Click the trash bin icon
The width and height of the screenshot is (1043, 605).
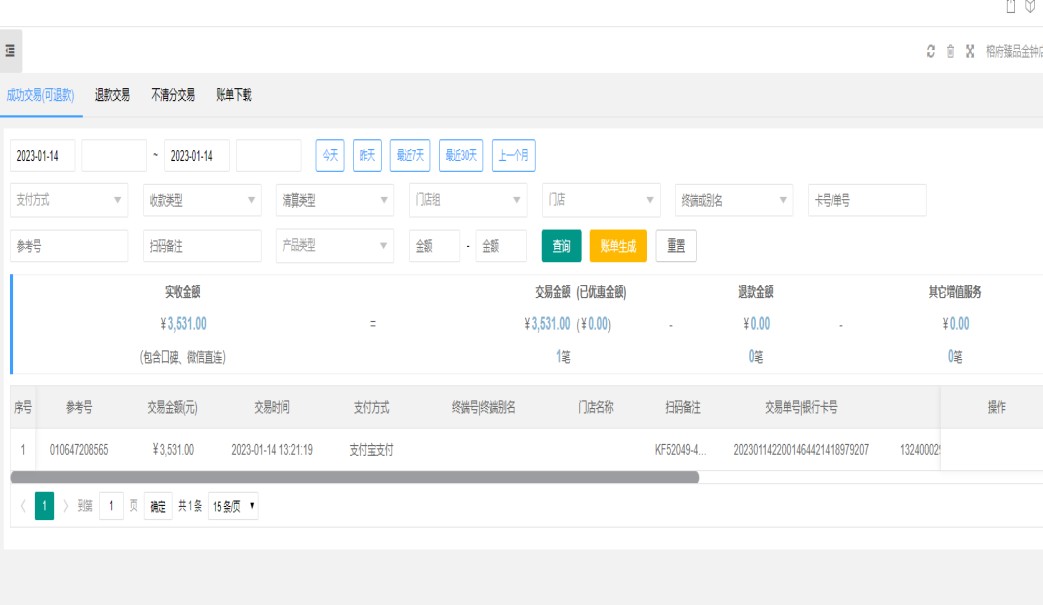pos(950,52)
